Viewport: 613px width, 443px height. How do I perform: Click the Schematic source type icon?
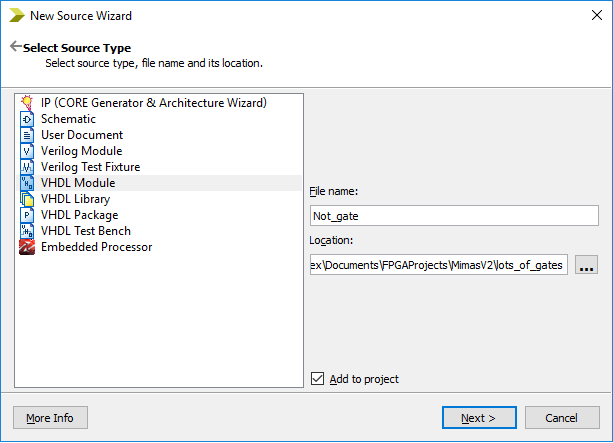(27, 119)
